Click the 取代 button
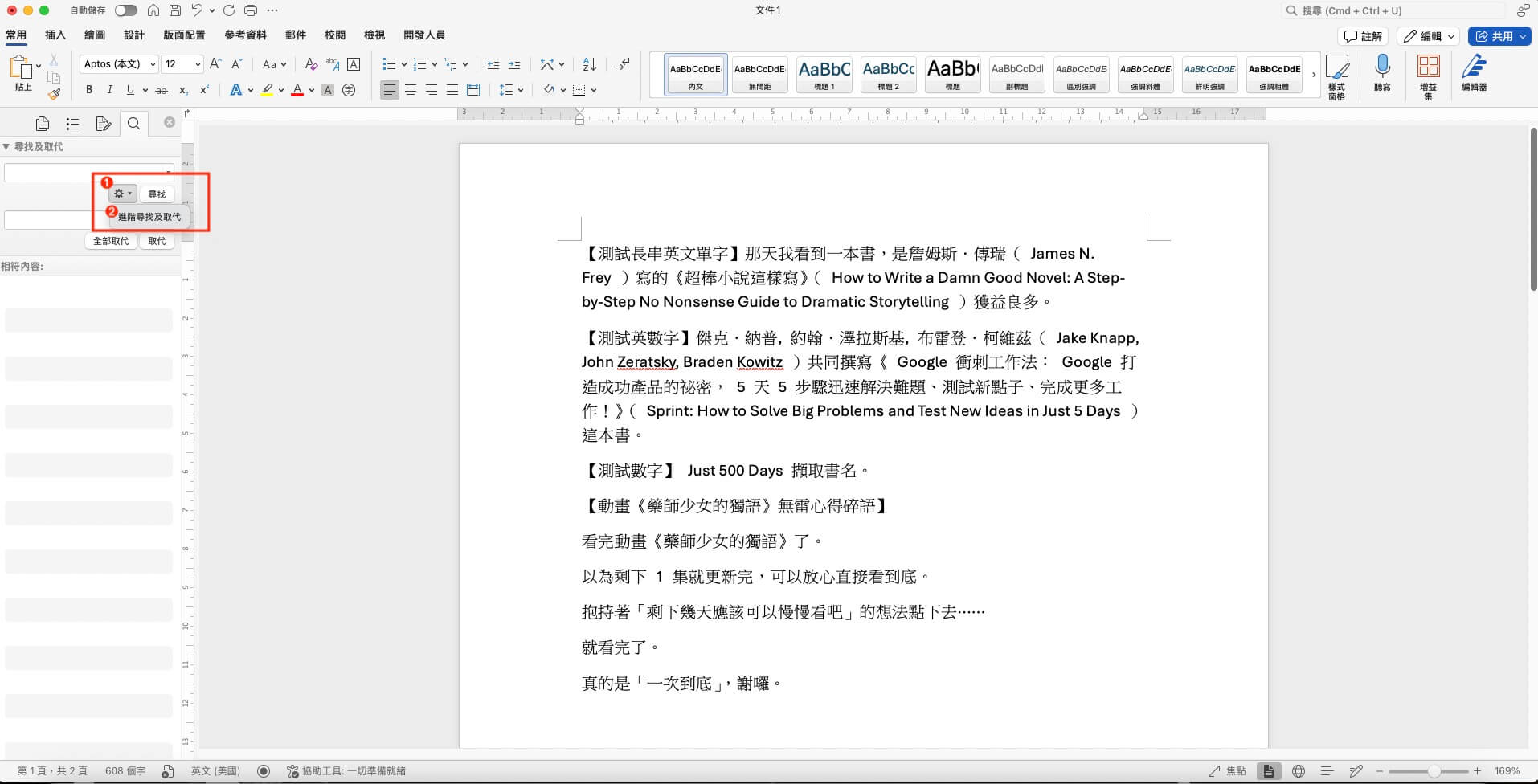Viewport: 1538px width, 784px height. (157, 241)
